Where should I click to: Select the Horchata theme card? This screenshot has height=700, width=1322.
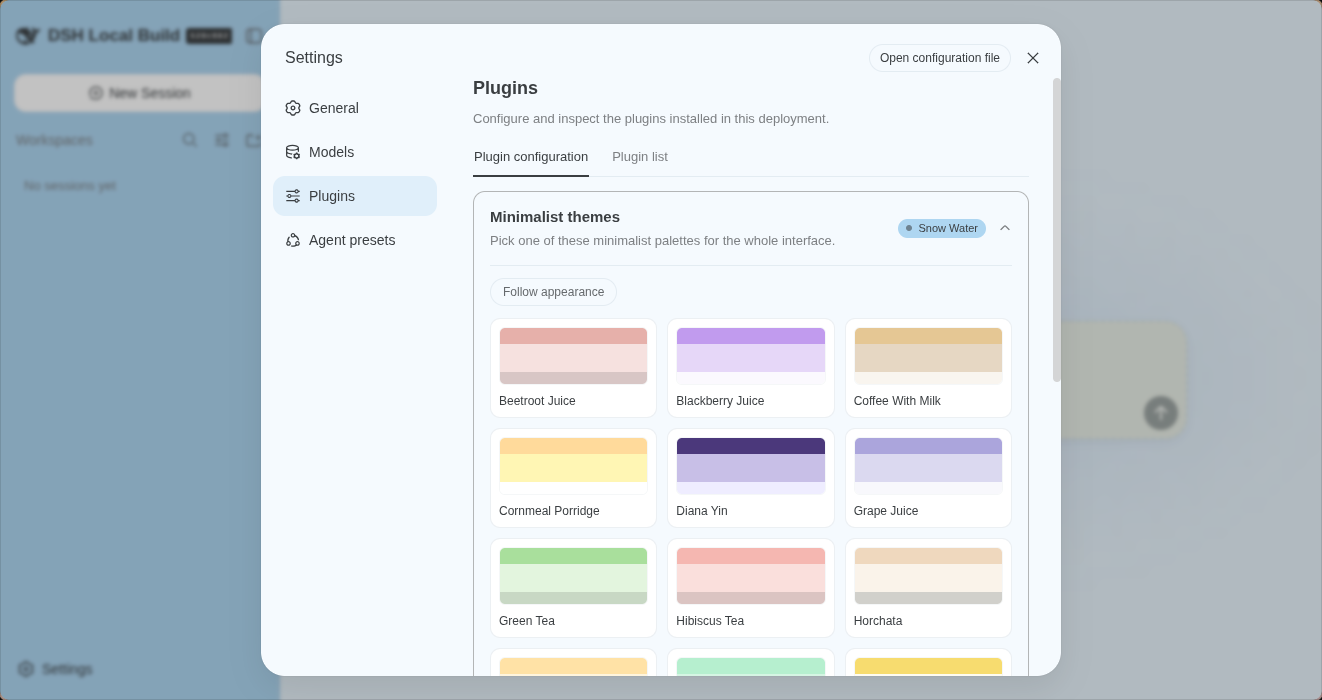928,588
